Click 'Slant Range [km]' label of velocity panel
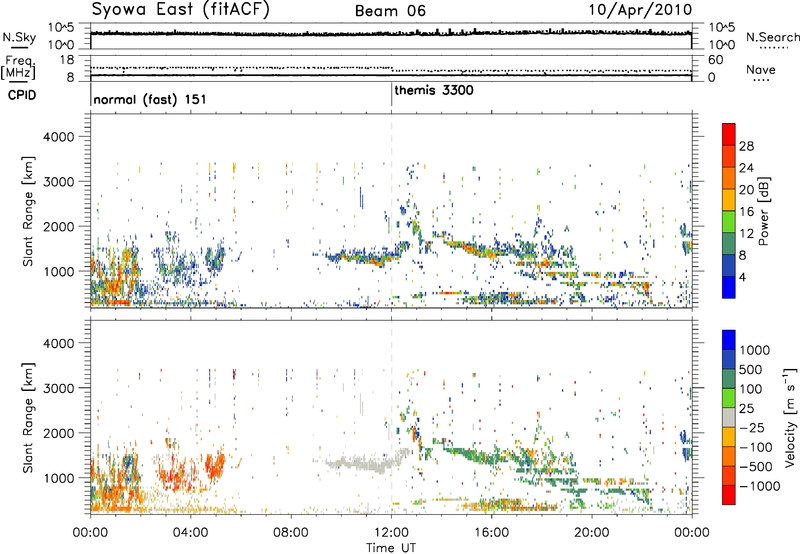The width and height of the screenshot is (800, 554). pos(28,418)
